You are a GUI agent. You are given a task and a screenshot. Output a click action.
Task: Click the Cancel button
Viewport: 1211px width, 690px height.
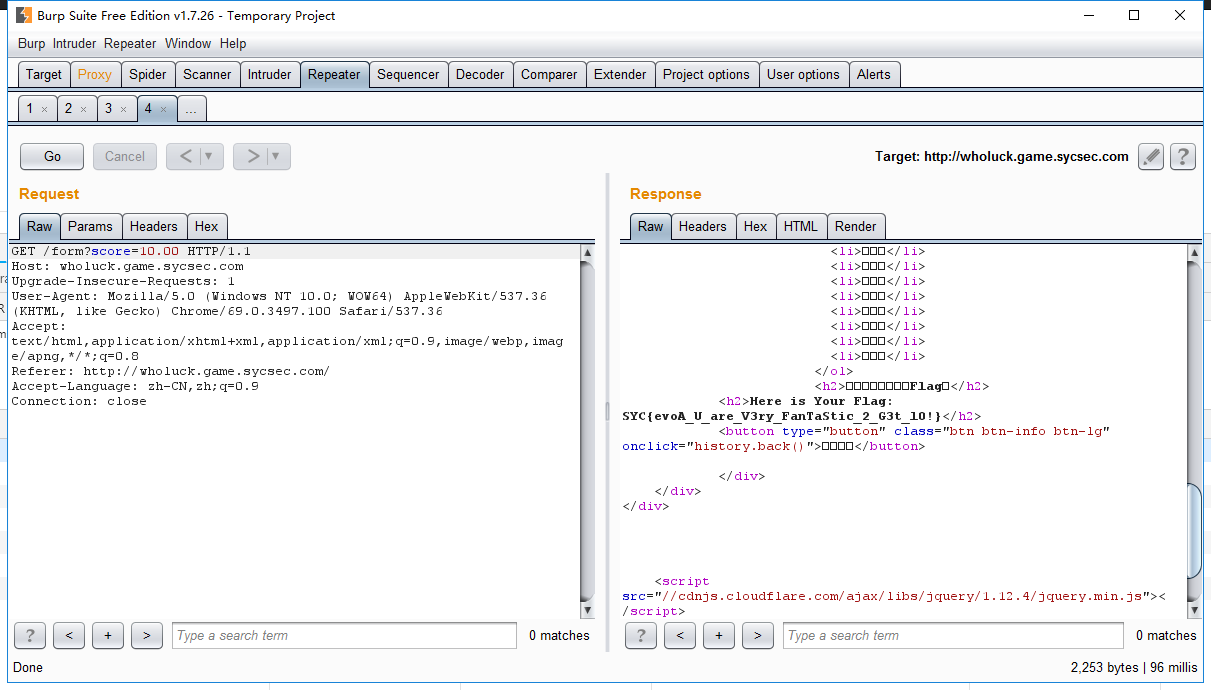pos(125,156)
